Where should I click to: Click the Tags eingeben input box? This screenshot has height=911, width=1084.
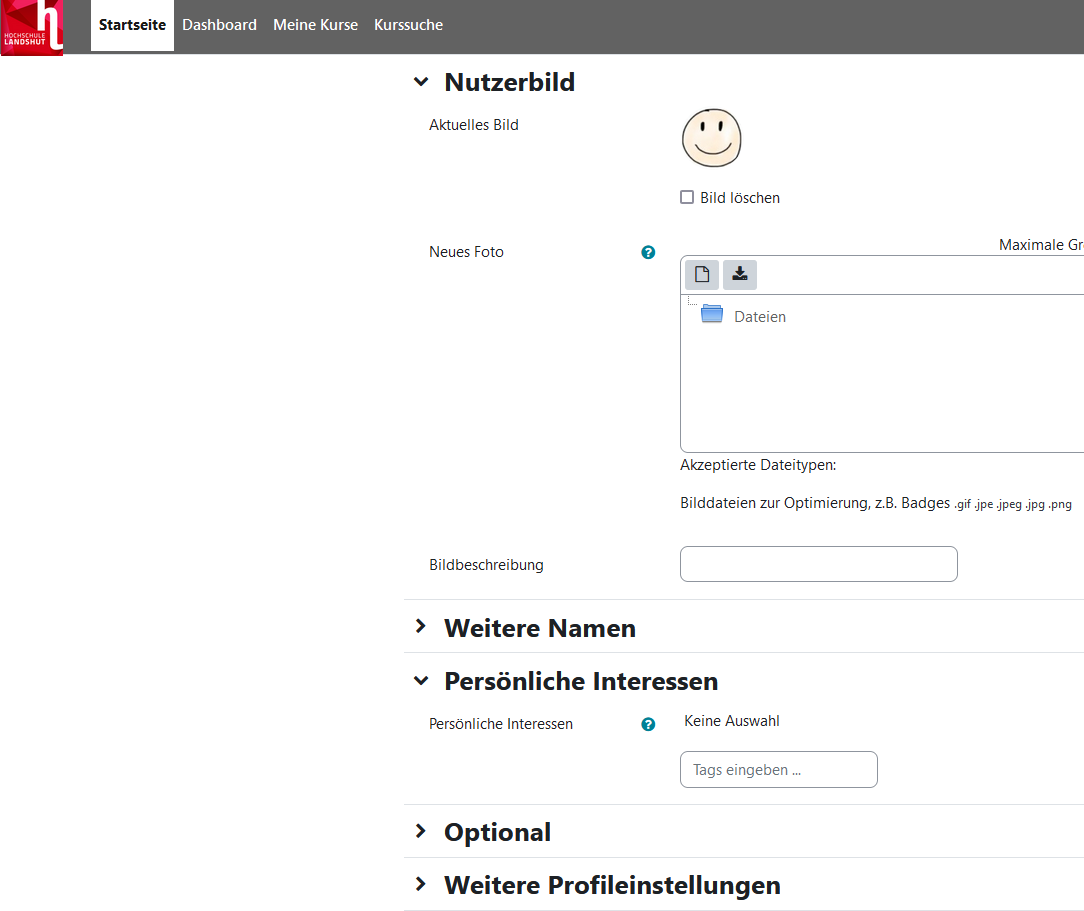[x=778, y=770]
